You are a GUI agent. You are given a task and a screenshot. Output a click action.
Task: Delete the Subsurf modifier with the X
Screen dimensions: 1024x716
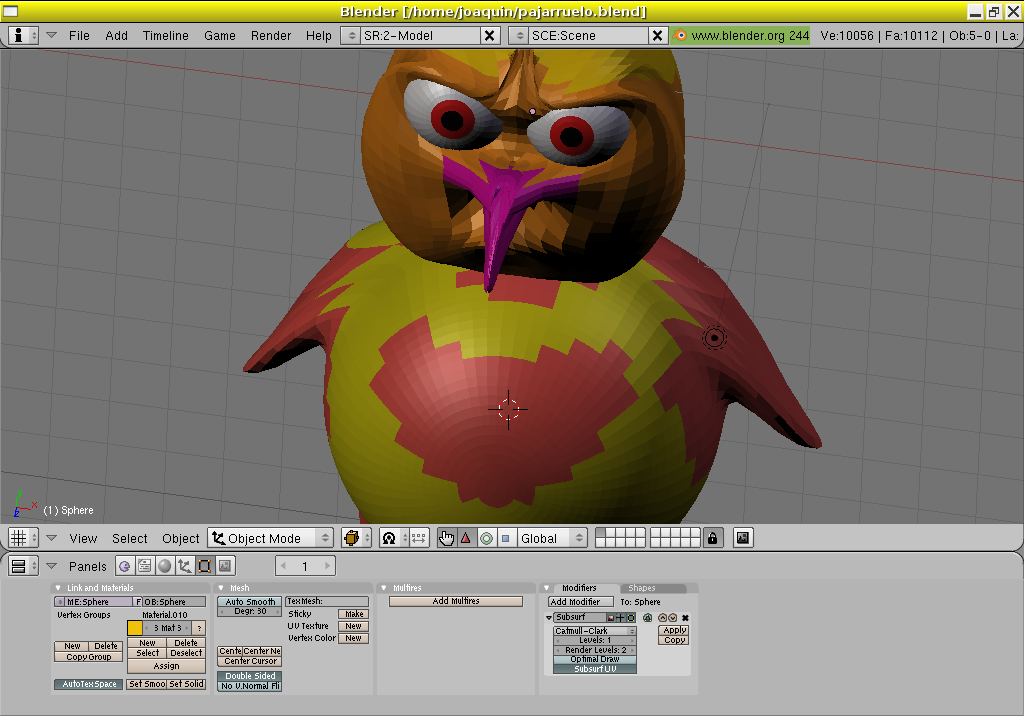pyautogui.click(x=686, y=618)
